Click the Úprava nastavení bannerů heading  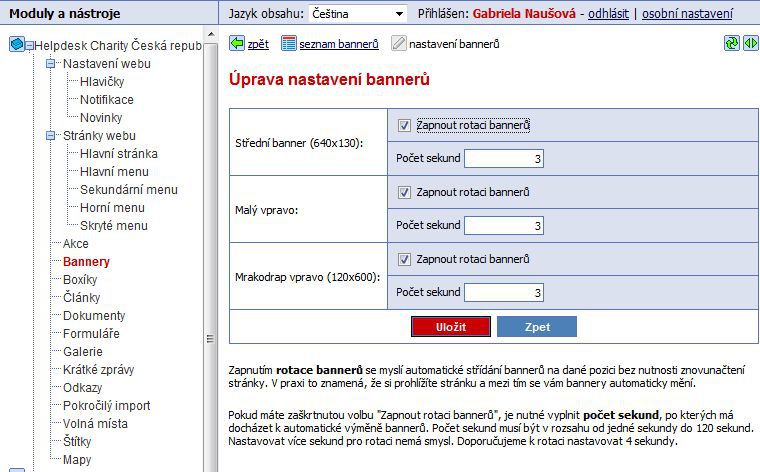point(329,79)
